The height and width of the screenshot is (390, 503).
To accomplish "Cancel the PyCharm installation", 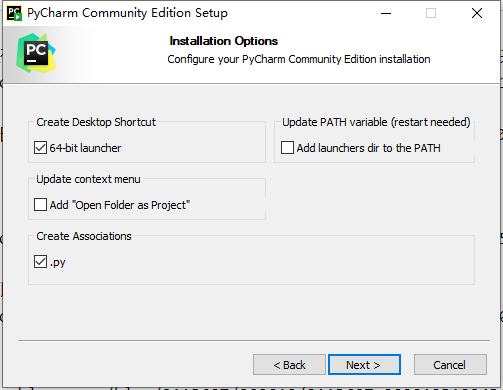I will pos(450,365).
